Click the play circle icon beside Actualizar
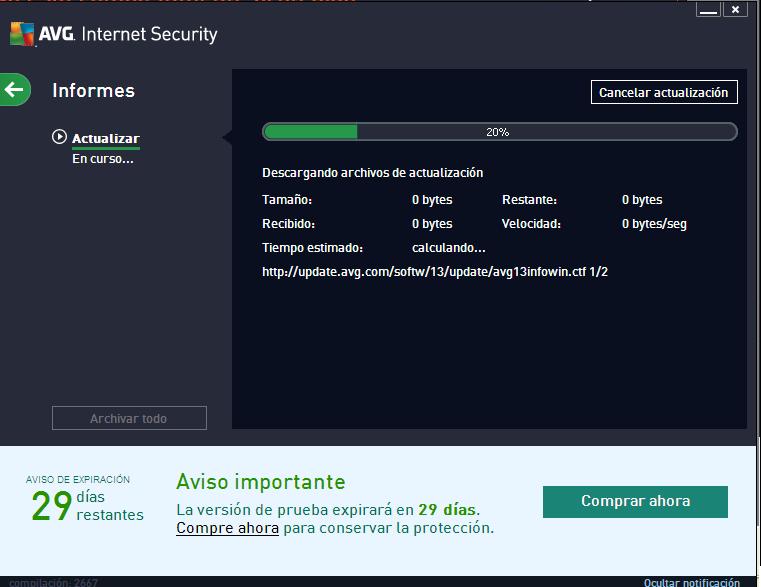The width and height of the screenshot is (761, 587). pos(59,137)
